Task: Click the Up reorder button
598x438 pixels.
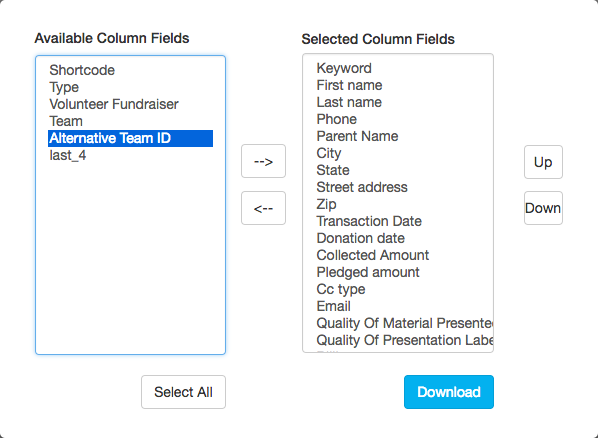Action: (543, 162)
